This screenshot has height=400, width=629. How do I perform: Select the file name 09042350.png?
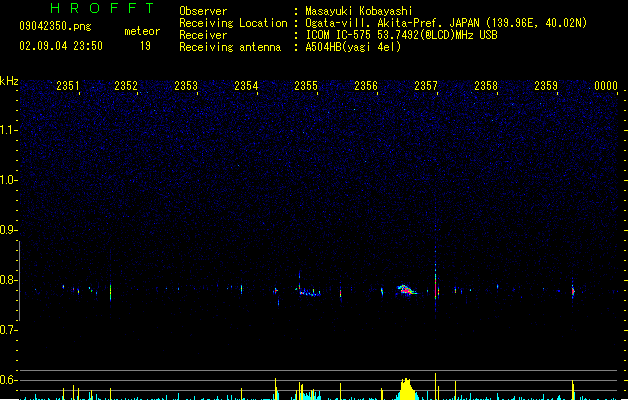tap(55, 26)
